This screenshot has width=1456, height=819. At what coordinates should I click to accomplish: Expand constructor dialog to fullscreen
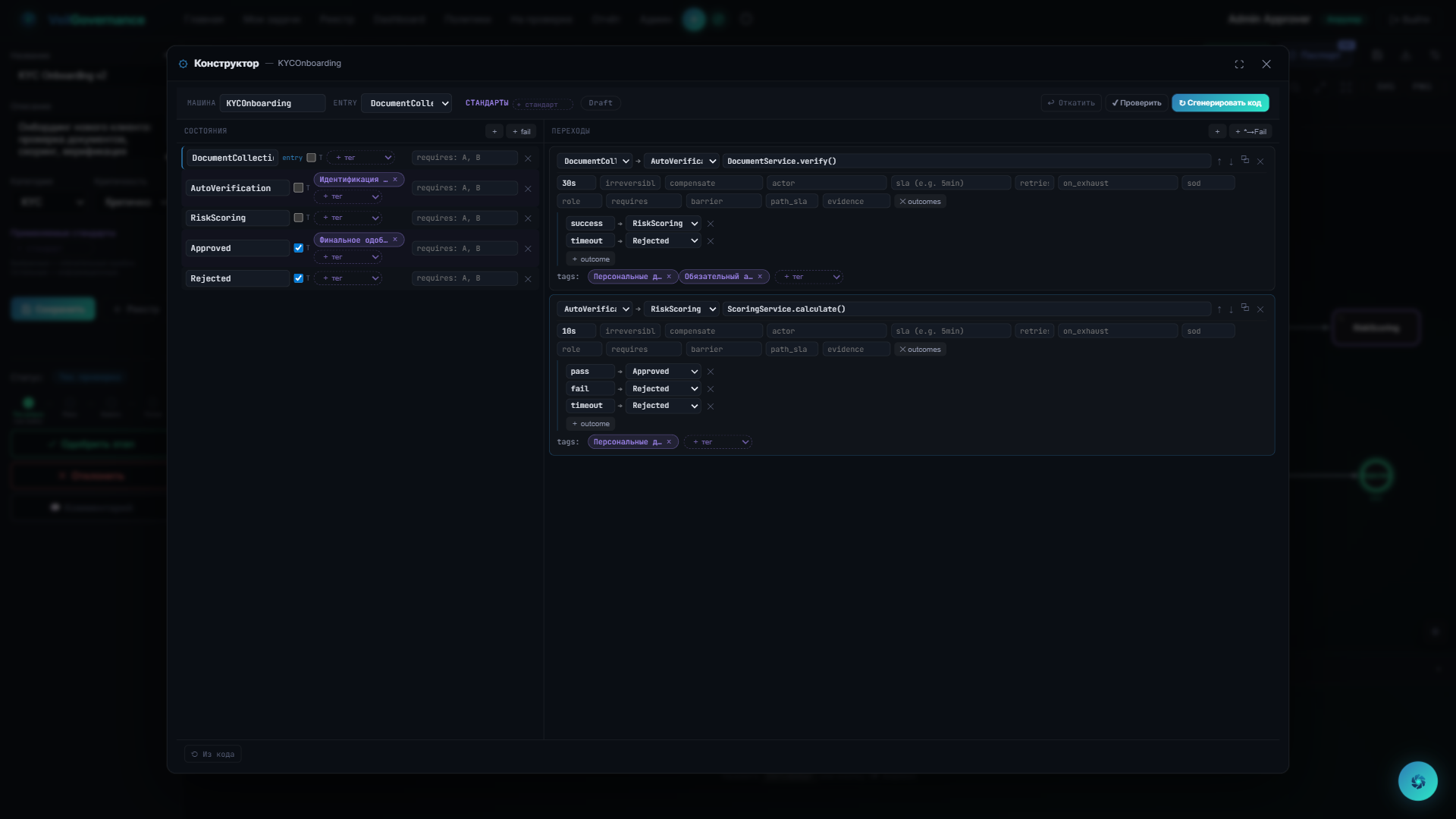(x=1239, y=64)
